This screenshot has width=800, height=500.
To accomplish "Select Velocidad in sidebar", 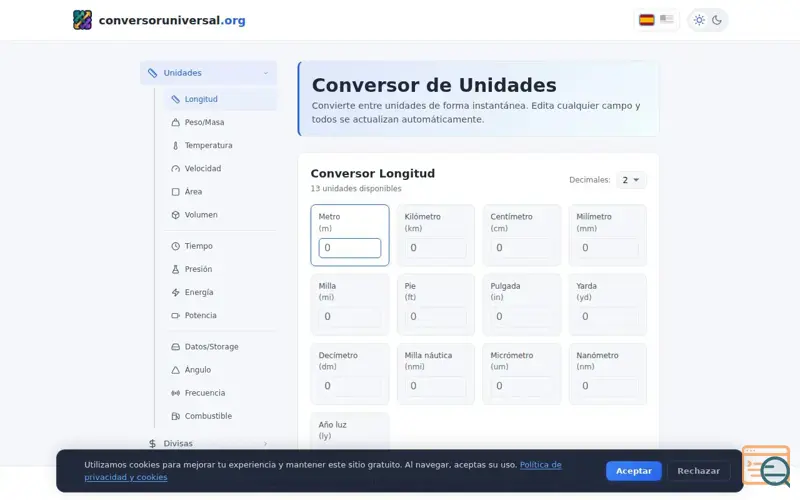I will 220,168.
